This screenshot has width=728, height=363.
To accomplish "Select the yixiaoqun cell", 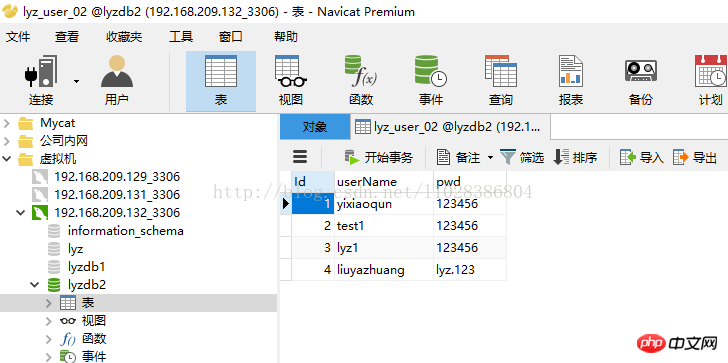I will click(384, 203).
